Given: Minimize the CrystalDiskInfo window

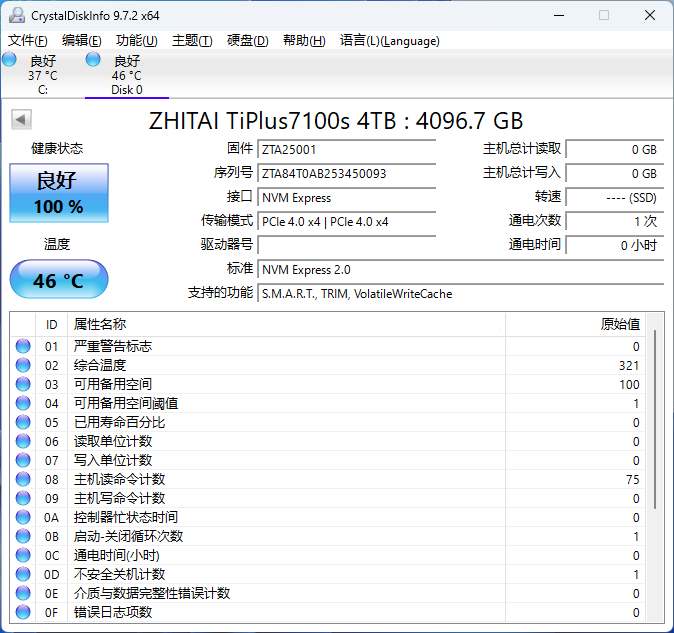Looking at the screenshot, I should [x=559, y=15].
